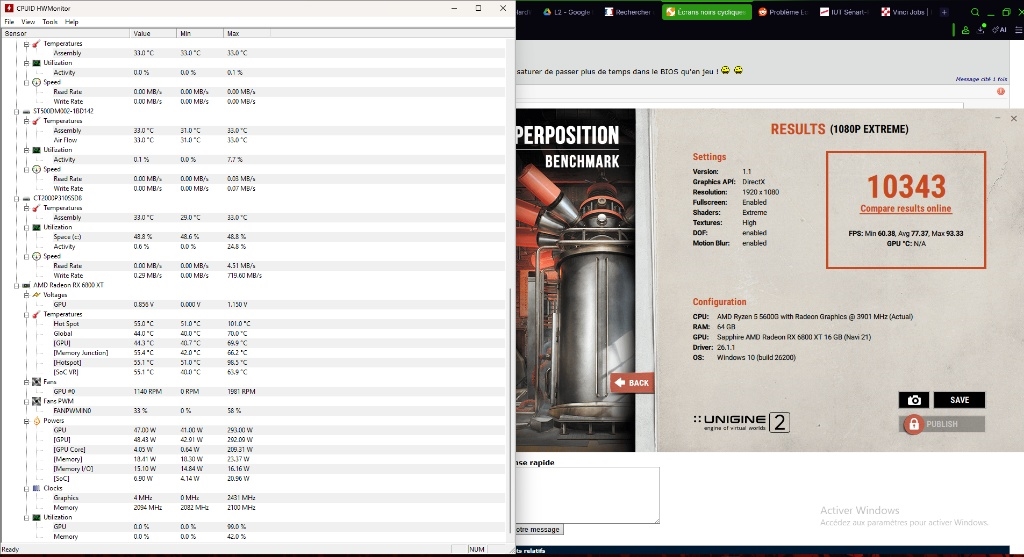This screenshot has width=1024, height=557.
Task: Switch to the IUT Sénart browser tab
Action: 844,12
